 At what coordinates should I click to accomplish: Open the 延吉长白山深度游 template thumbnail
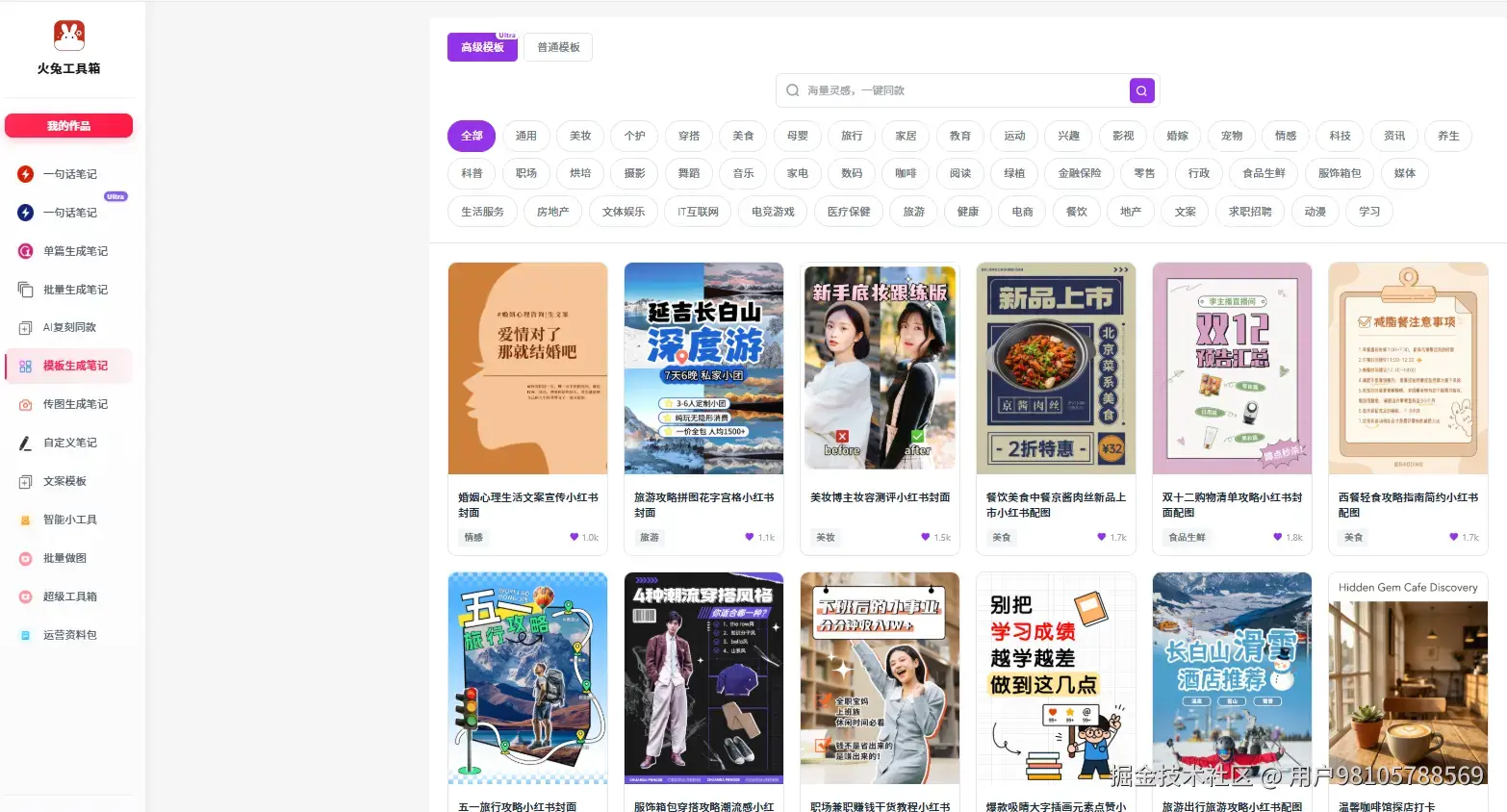coord(703,368)
